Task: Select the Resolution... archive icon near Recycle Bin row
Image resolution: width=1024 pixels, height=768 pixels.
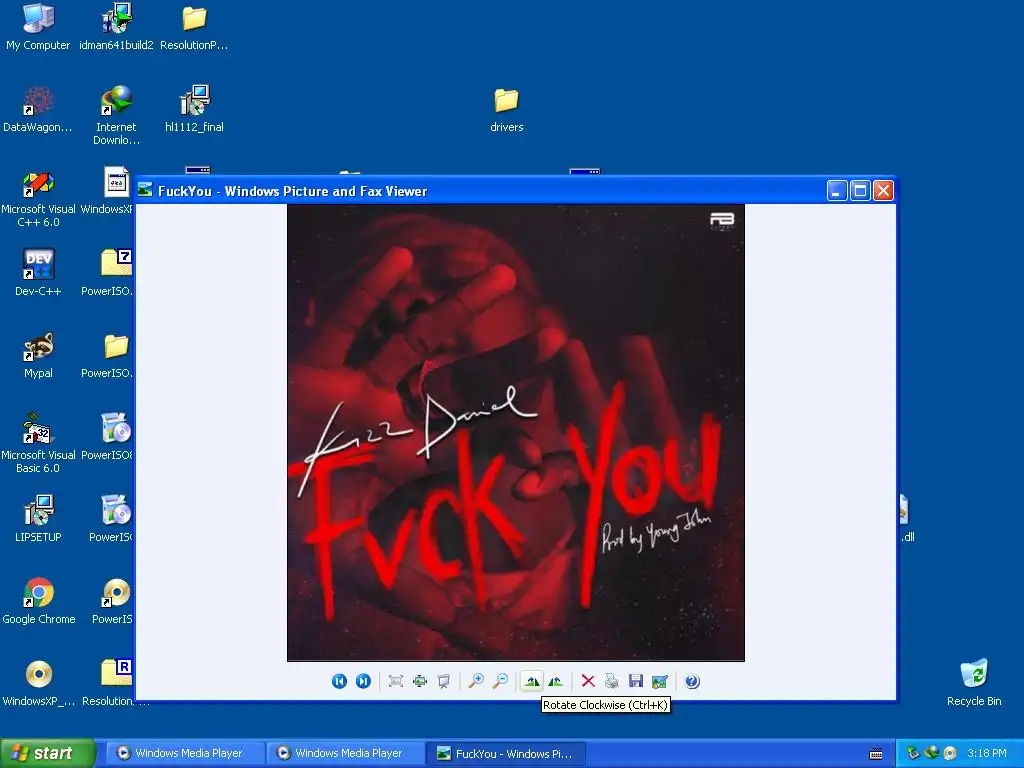Action: click(x=116, y=683)
